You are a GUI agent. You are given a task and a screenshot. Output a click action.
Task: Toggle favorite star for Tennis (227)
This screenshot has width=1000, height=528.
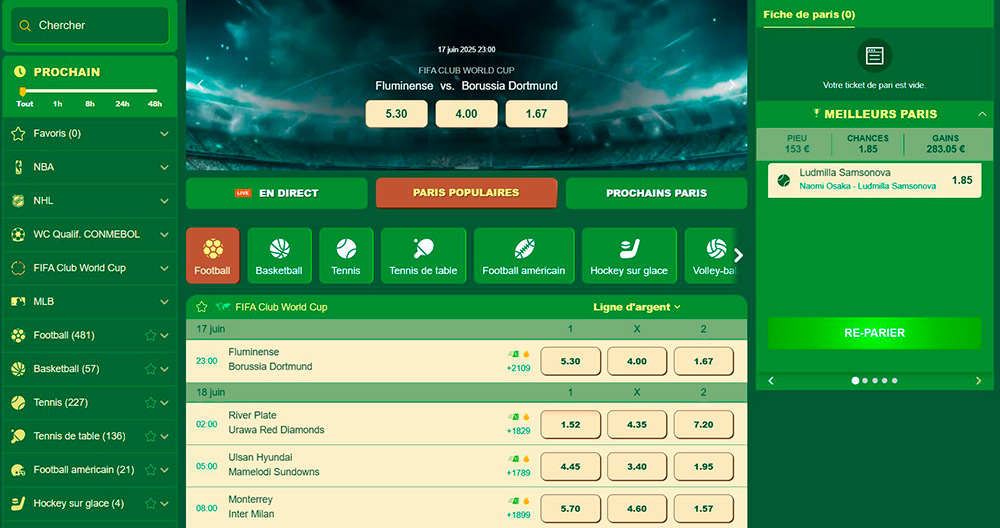point(150,402)
